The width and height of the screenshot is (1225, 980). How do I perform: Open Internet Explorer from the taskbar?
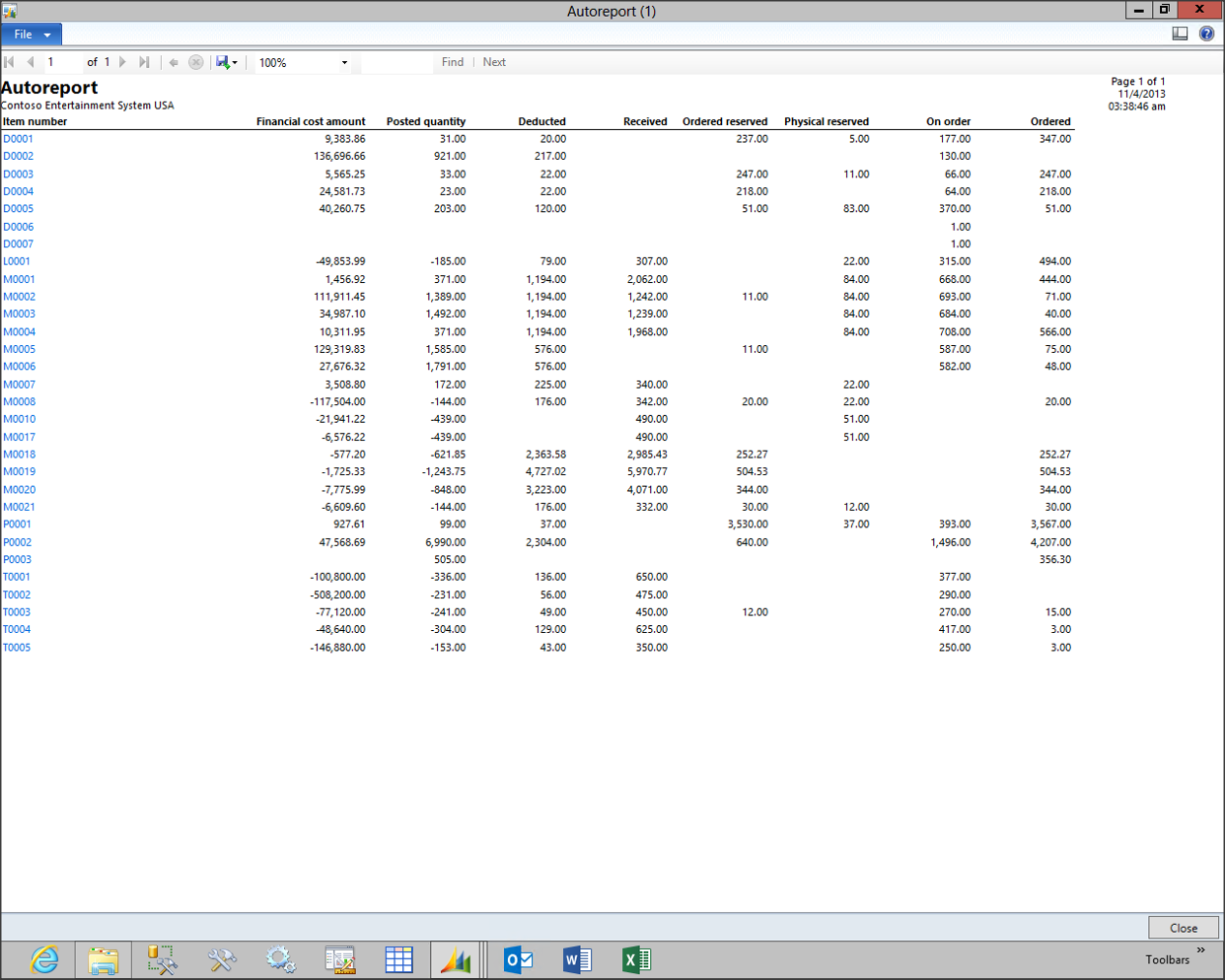coord(44,959)
